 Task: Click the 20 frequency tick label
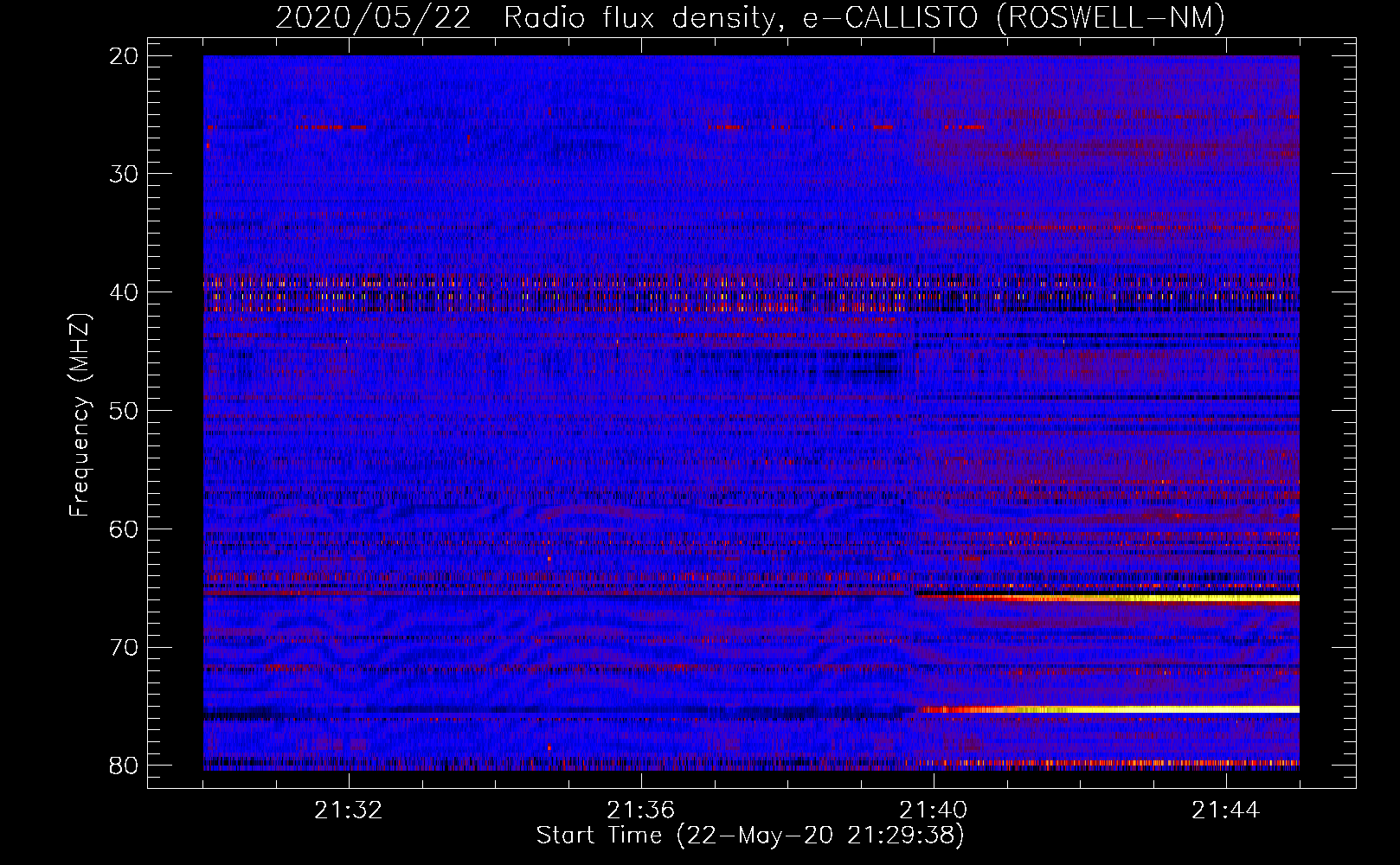click(x=125, y=56)
